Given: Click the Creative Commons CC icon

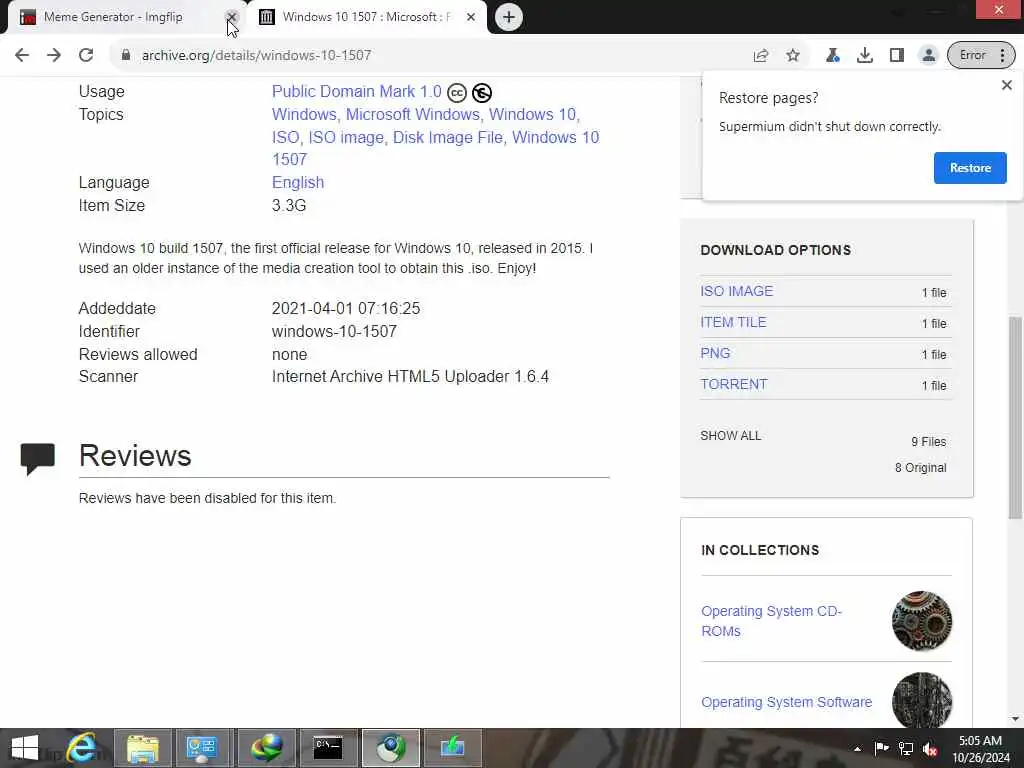Looking at the screenshot, I should (x=457, y=93).
